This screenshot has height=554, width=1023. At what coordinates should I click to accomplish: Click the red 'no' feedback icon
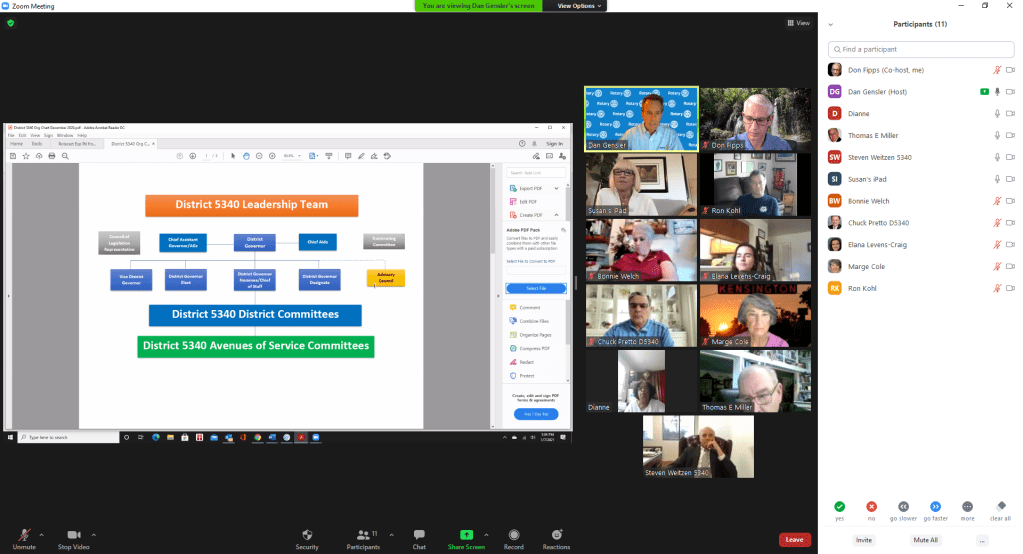(x=871, y=506)
